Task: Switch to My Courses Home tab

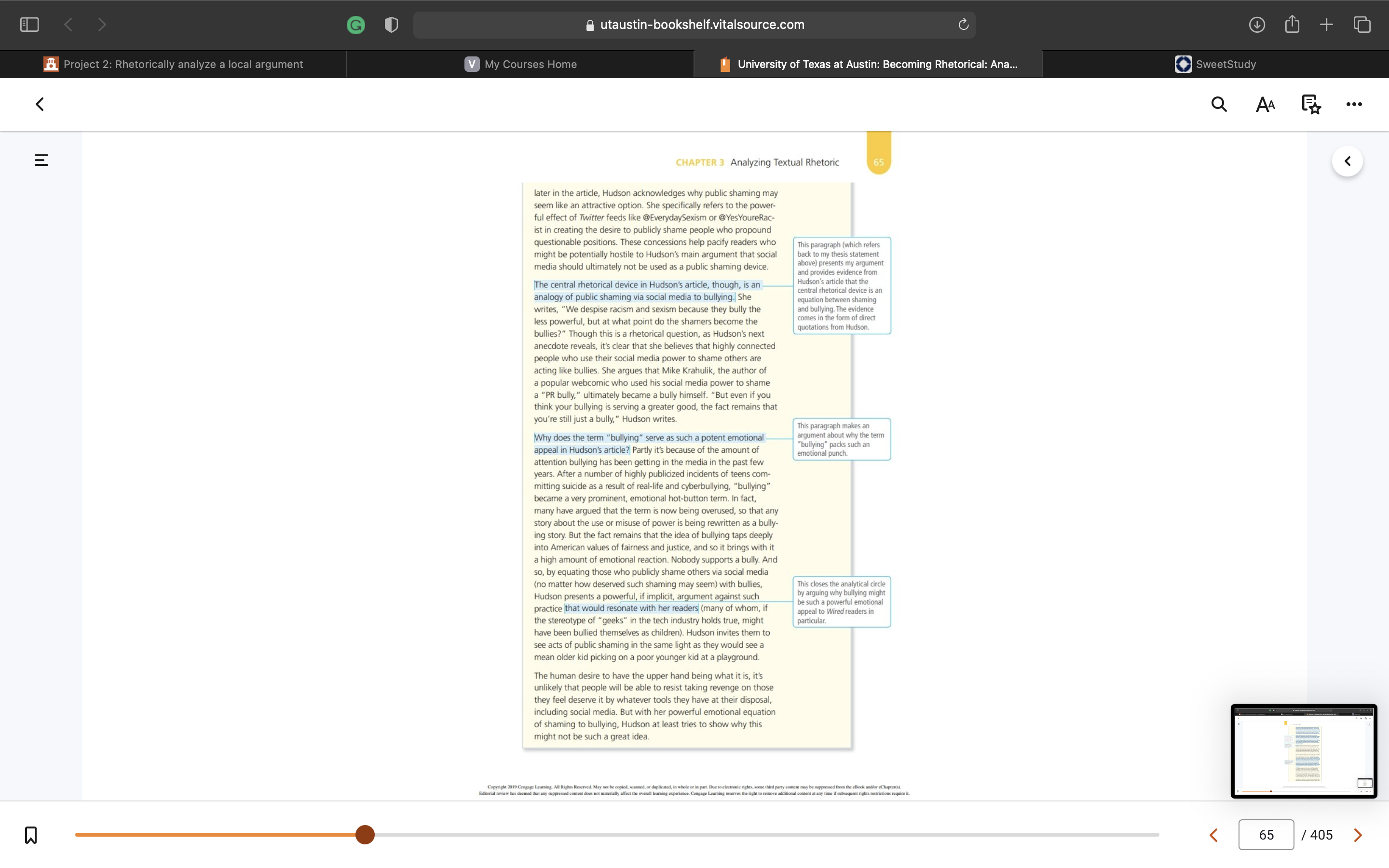Action: point(520,64)
